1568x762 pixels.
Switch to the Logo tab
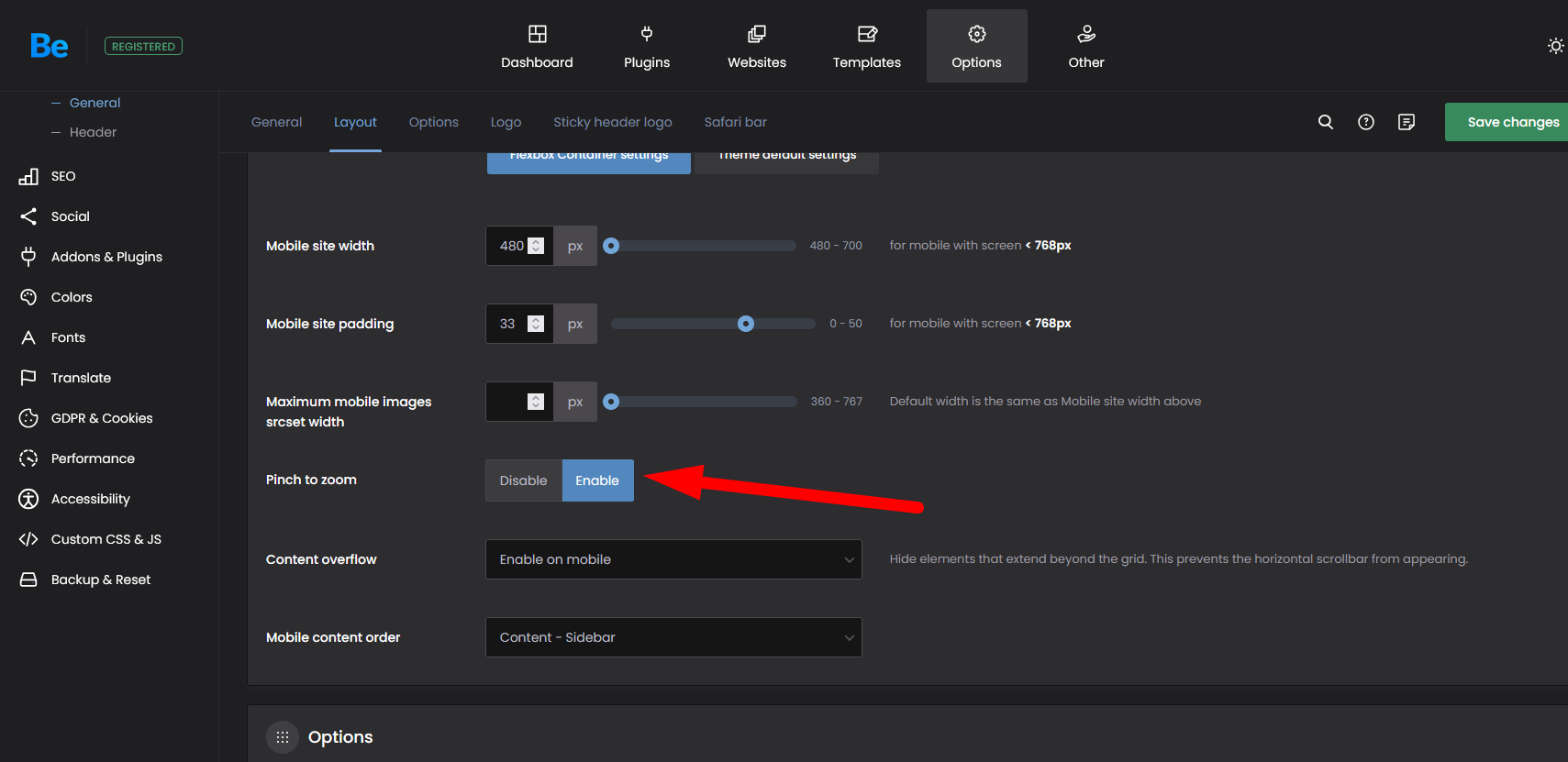(x=506, y=122)
